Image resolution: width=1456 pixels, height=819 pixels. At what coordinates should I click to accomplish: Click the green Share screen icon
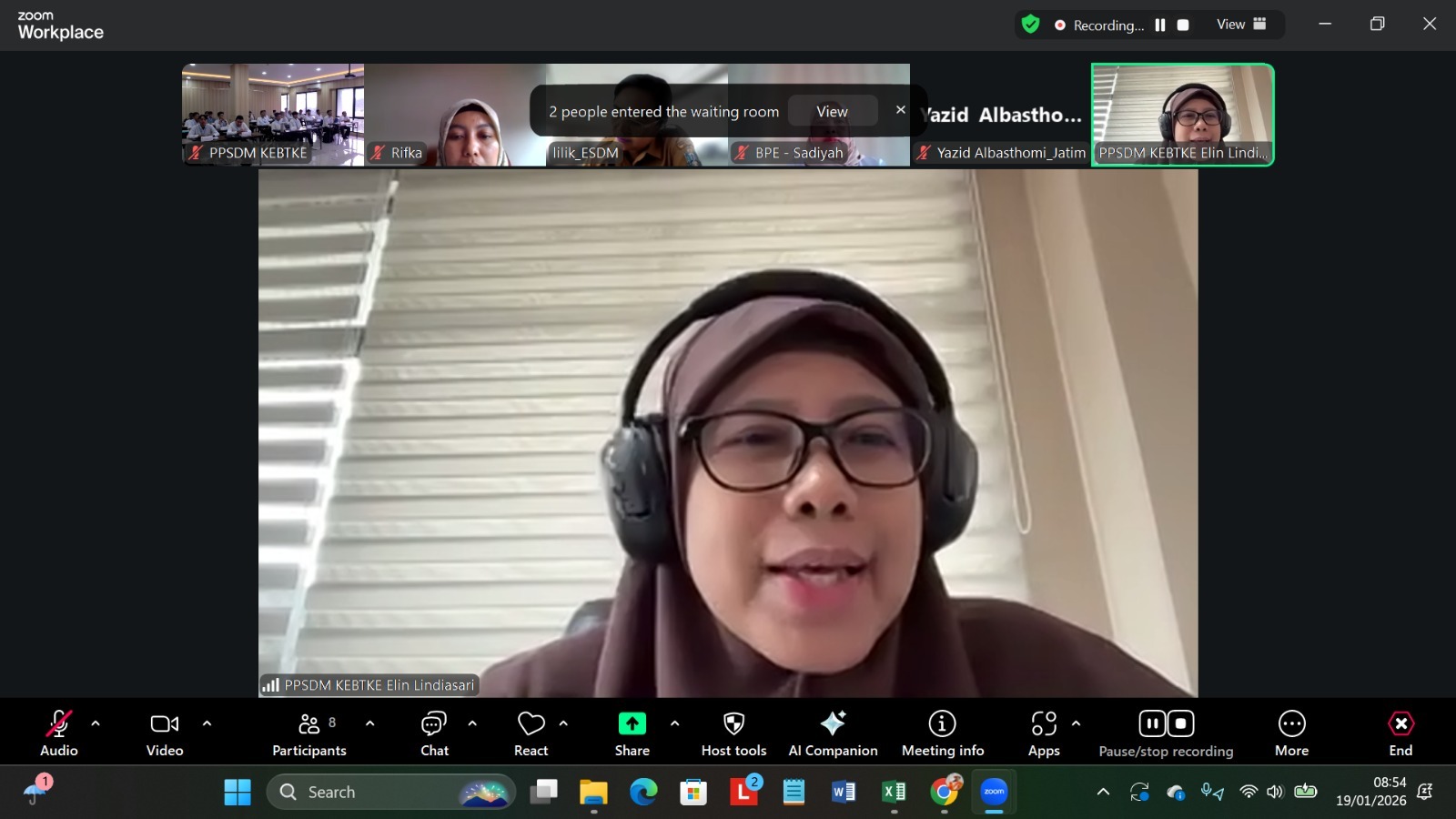pyautogui.click(x=632, y=724)
